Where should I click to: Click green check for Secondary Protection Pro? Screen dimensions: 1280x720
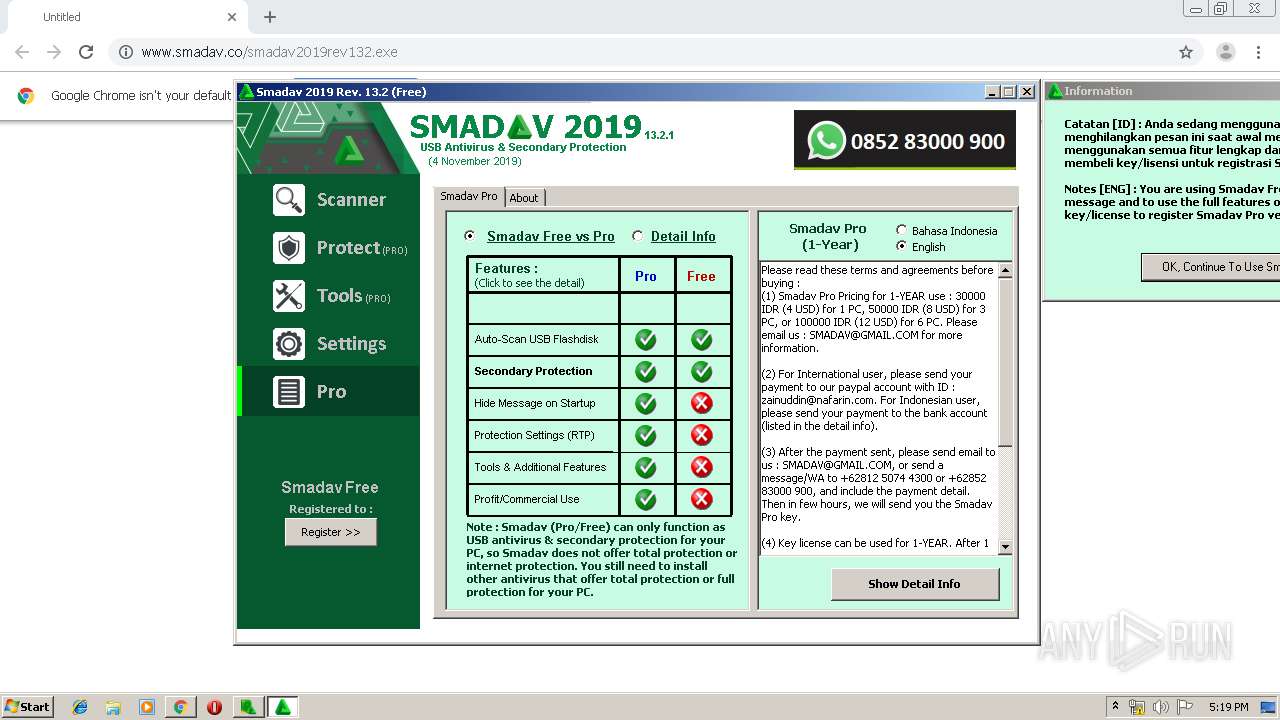click(x=646, y=372)
